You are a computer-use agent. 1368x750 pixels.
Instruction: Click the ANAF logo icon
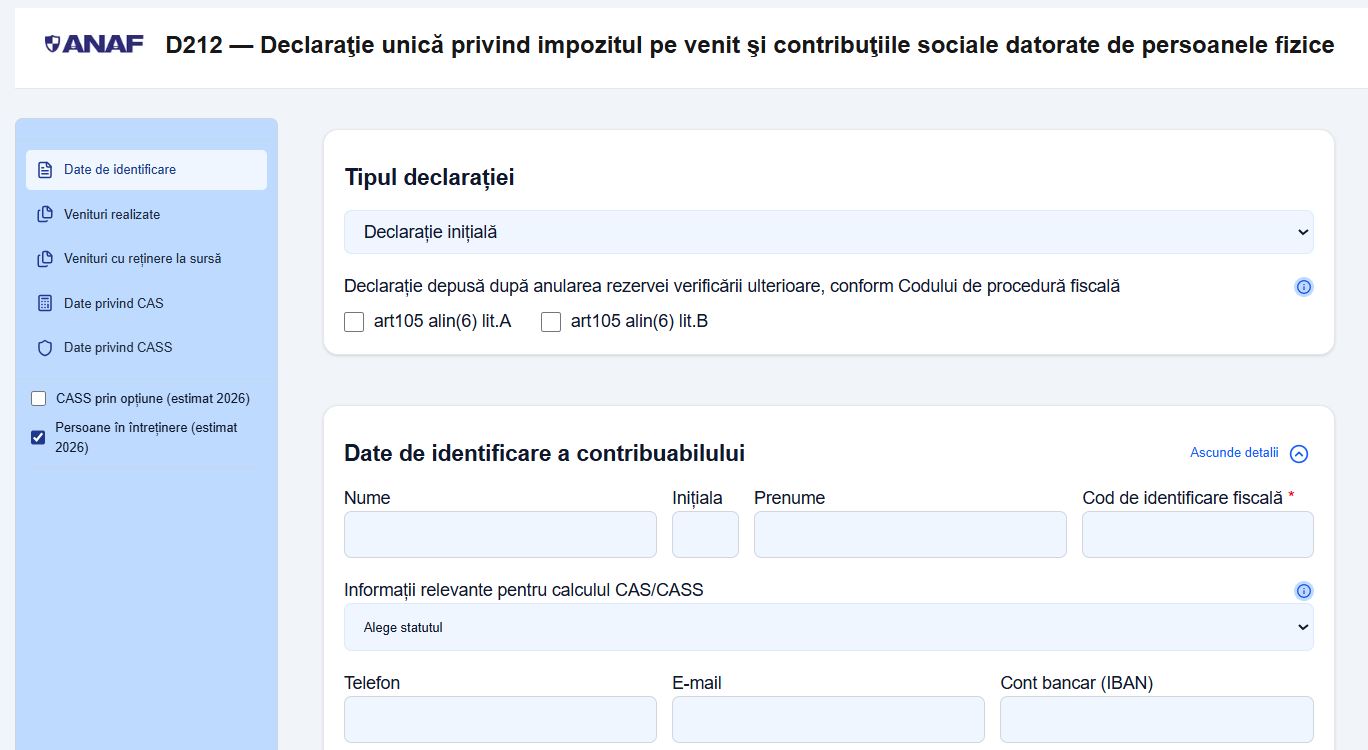(53, 44)
